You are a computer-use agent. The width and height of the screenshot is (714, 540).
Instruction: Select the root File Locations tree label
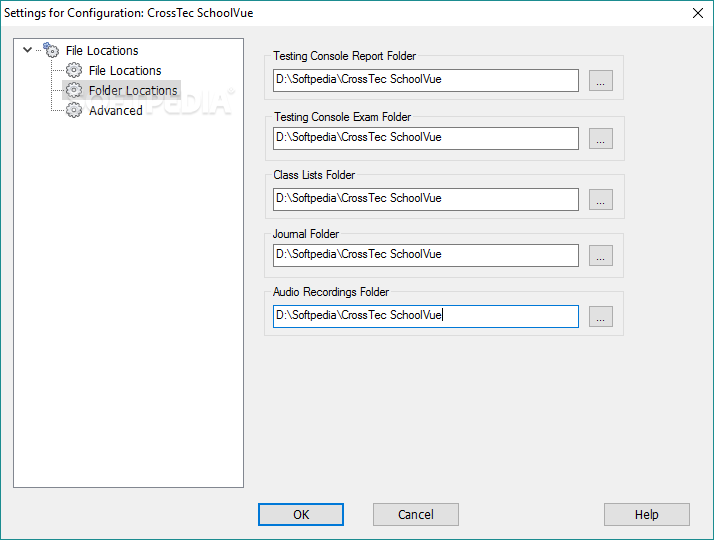102,51
